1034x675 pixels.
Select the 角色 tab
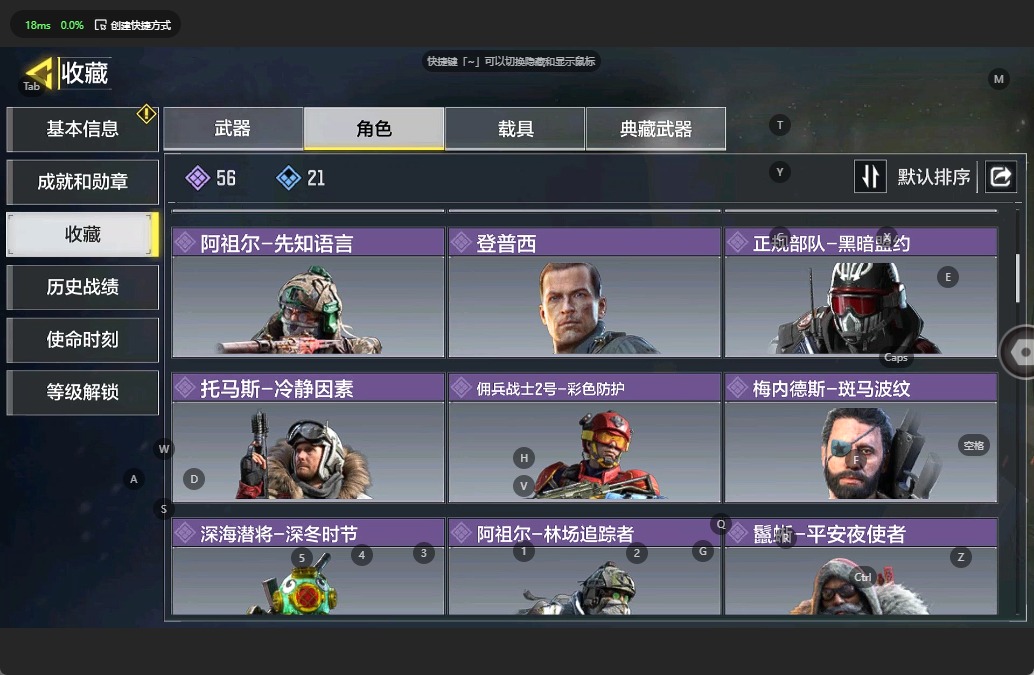(x=374, y=129)
